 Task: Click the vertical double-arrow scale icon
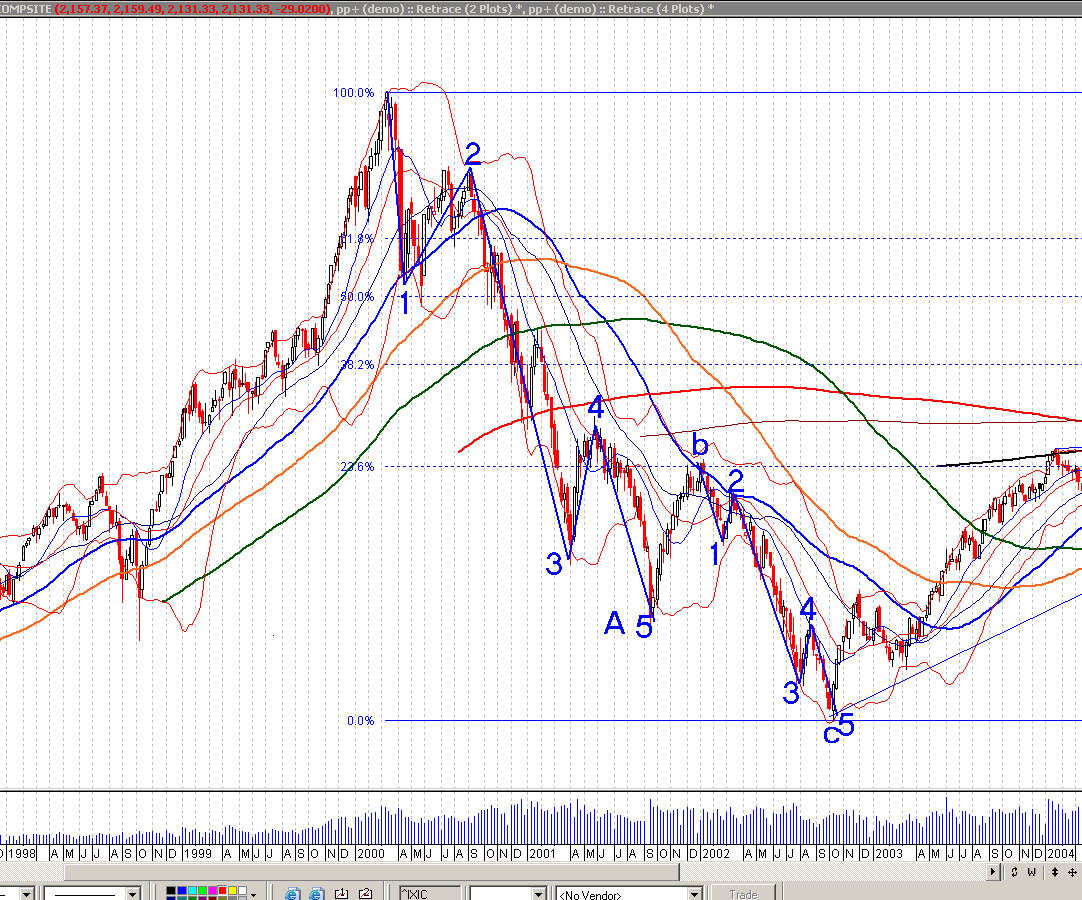[x=1054, y=872]
